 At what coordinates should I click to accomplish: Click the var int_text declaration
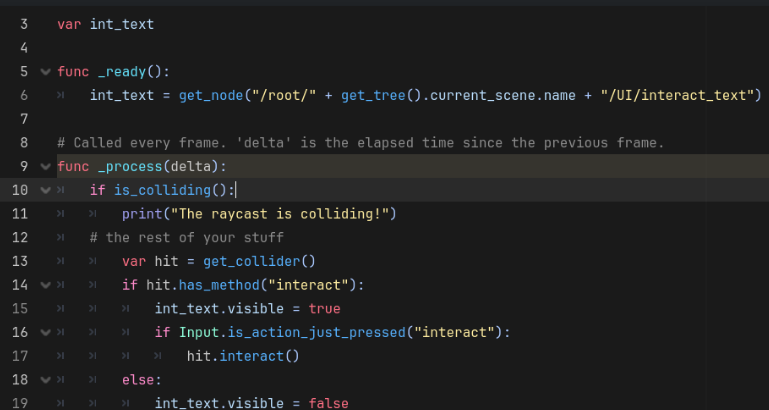(x=105, y=25)
